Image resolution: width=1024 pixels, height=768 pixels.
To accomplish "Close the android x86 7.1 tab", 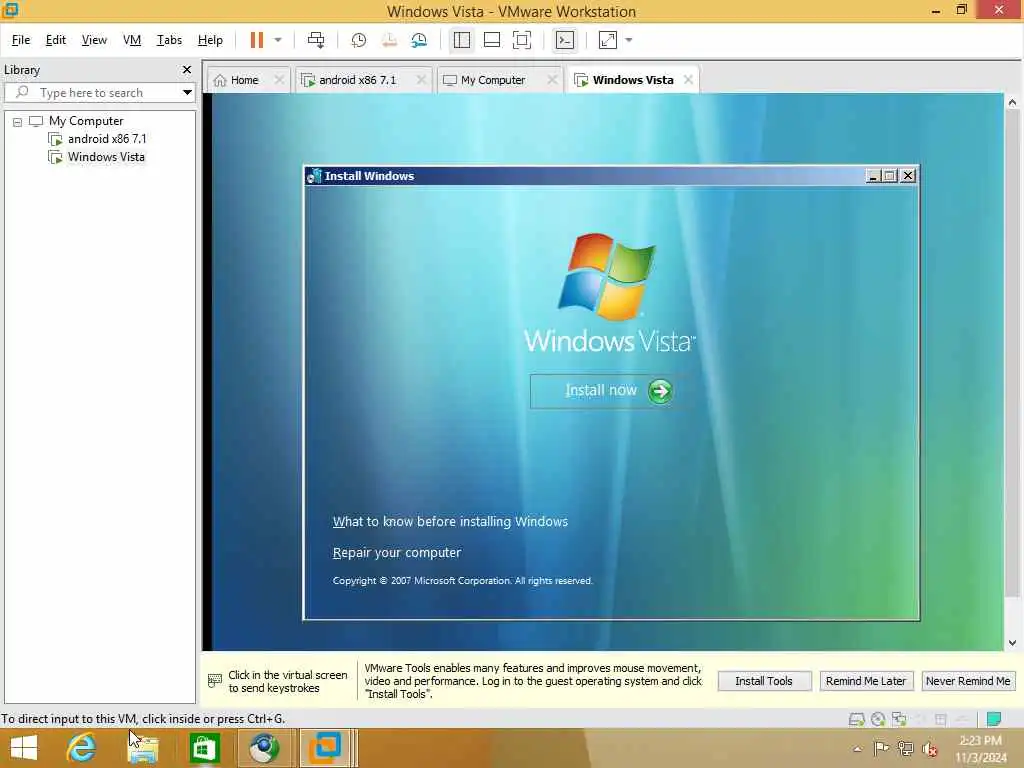I will pyautogui.click(x=421, y=80).
